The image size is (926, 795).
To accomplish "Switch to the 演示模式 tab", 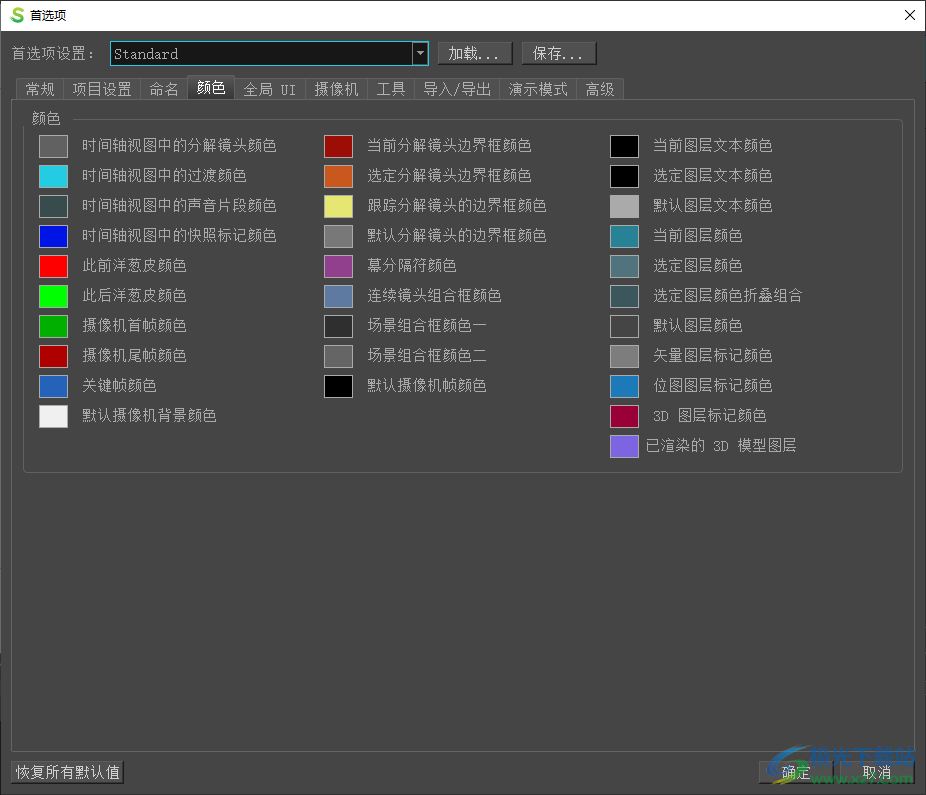I will tap(538, 89).
